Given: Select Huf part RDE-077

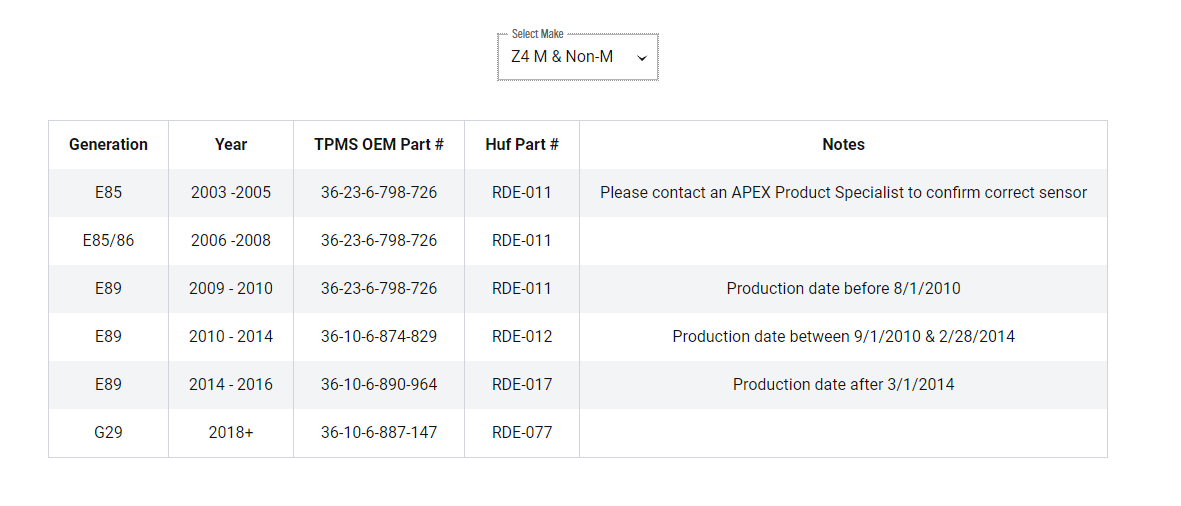Looking at the screenshot, I should pos(522,432).
